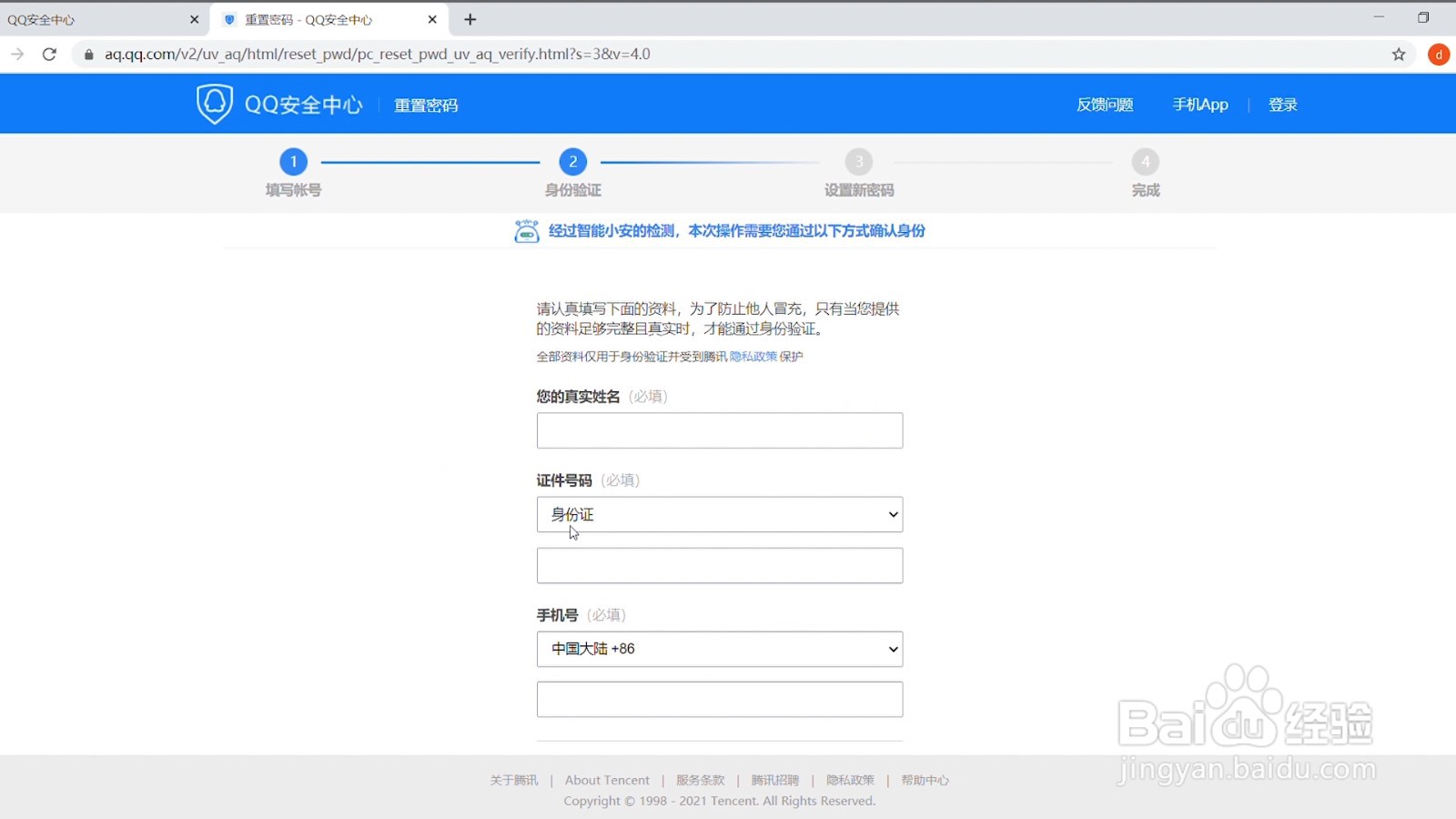Open a new tab with plus button
The height and width of the screenshot is (819, 1456).
click(x=470, y=19)
